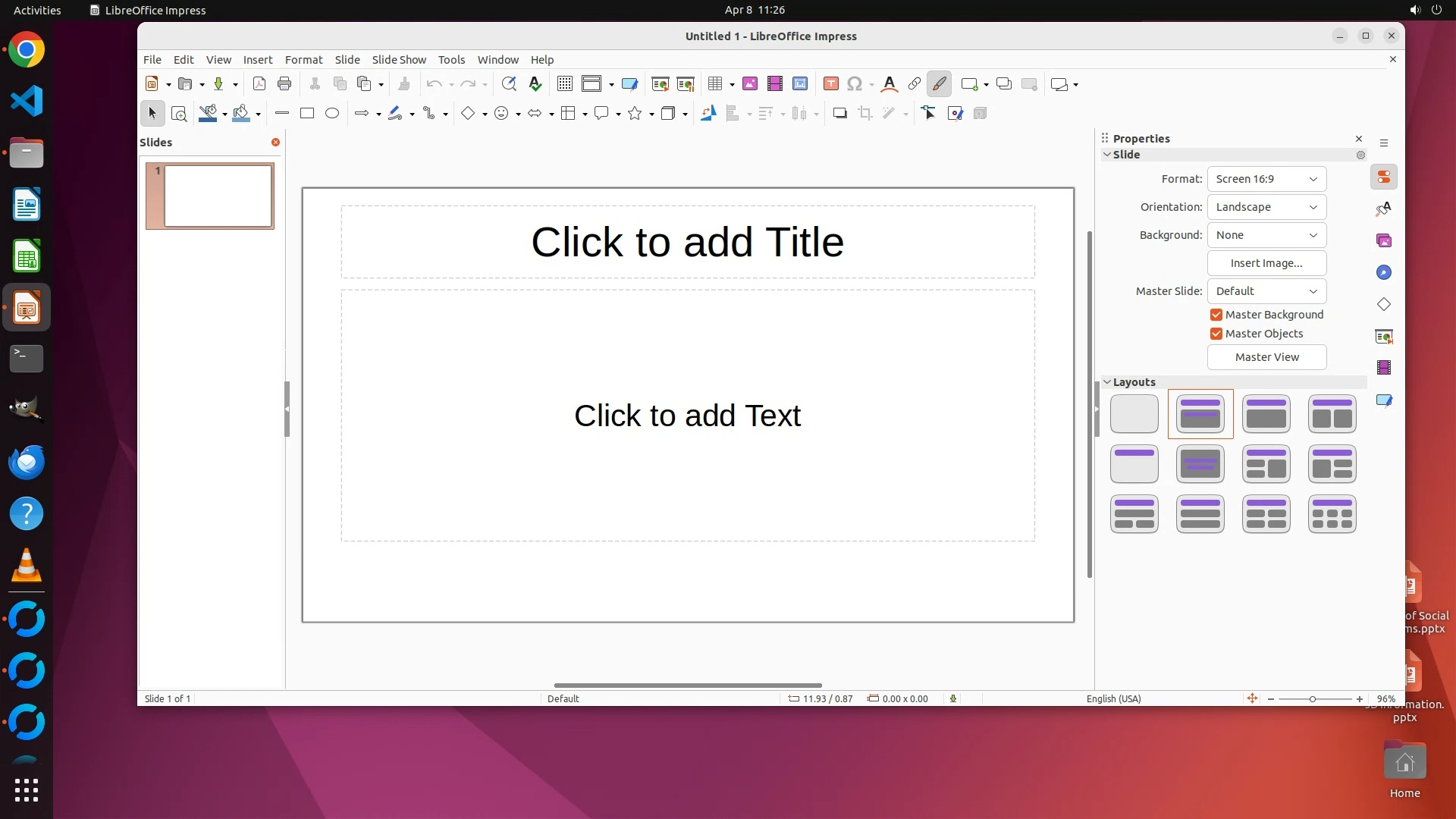
Task: Click the Master View button
Action: tap(1266, 357)
